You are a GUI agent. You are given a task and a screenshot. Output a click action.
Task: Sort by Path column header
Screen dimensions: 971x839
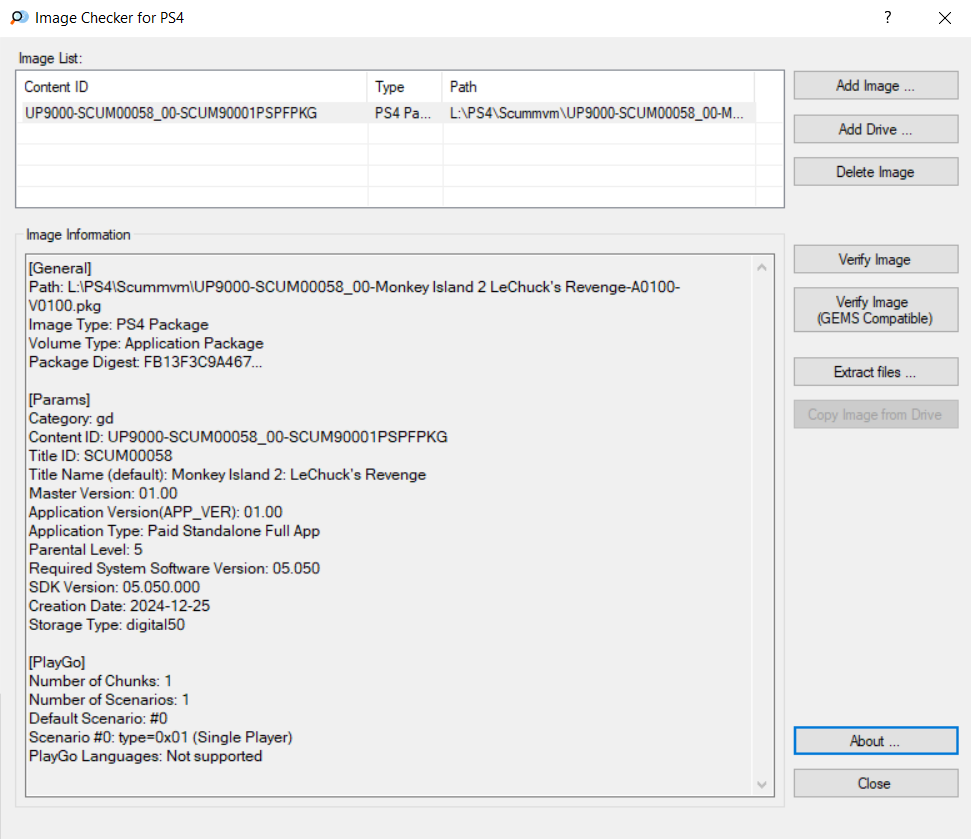click(598, 87)
